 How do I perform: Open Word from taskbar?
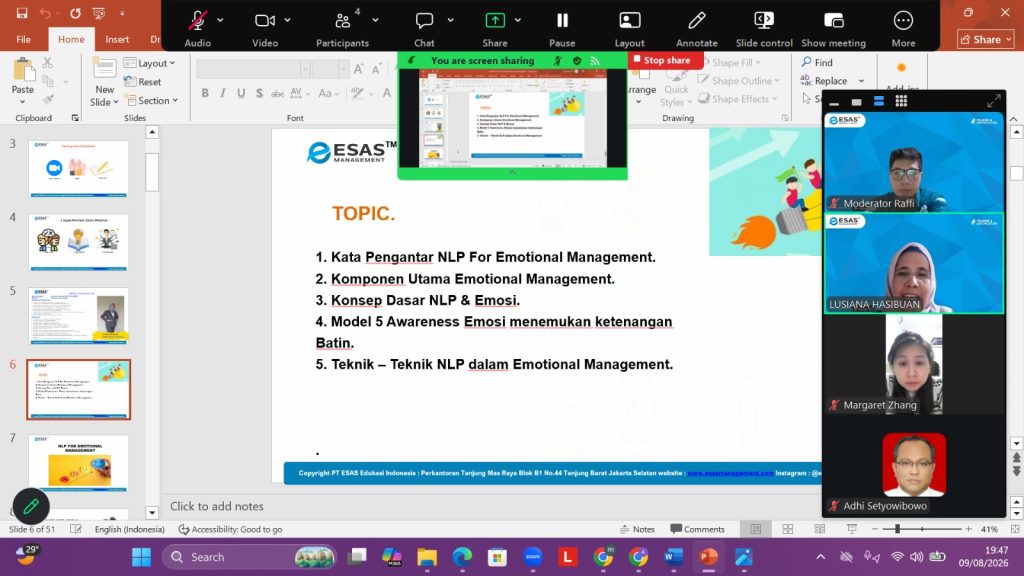coord(673,557)
